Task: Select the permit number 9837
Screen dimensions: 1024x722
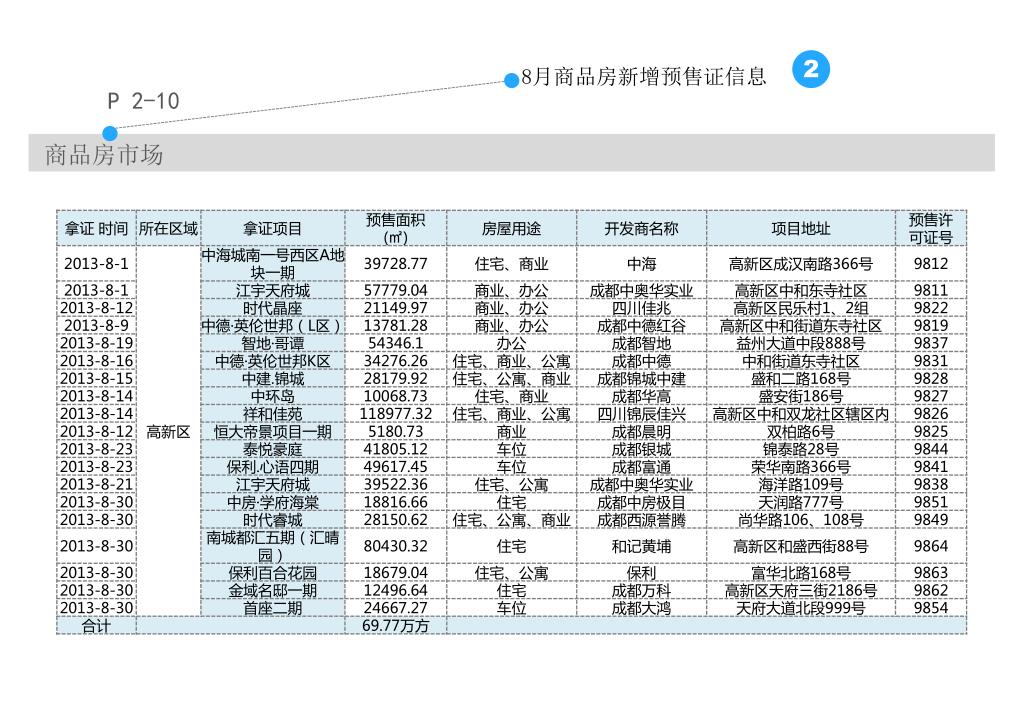Action: click(x=931, y=343)
